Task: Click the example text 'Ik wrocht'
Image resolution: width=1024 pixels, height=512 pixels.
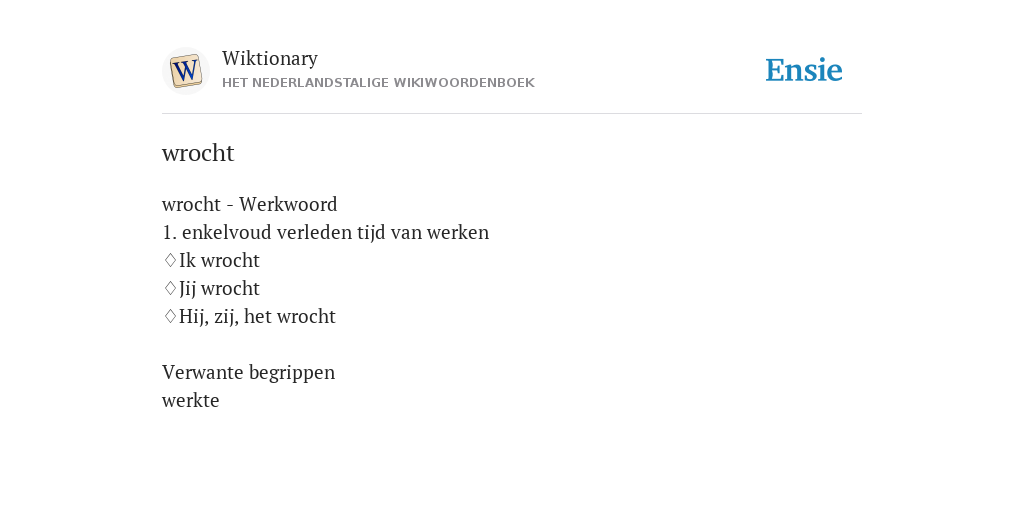Action: (x=219, y=261)
